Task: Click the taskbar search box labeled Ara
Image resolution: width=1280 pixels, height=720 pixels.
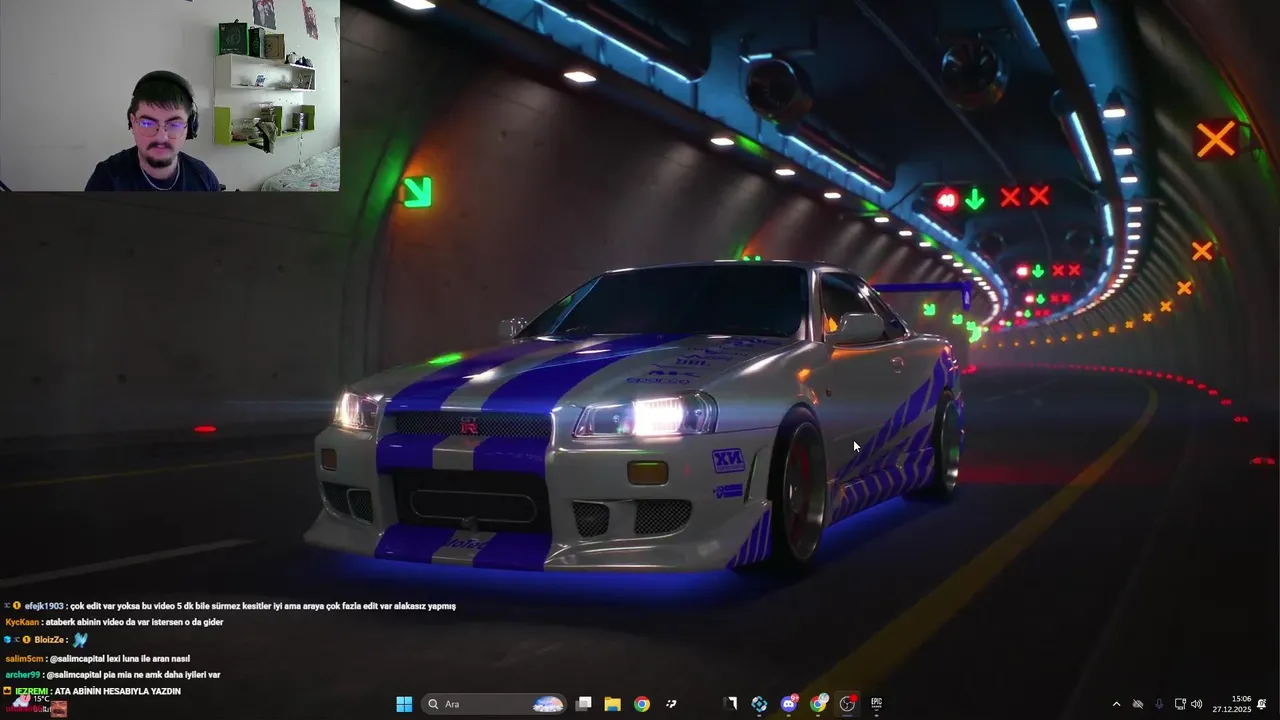Action: pyautogui.click(x=494, y=704)
